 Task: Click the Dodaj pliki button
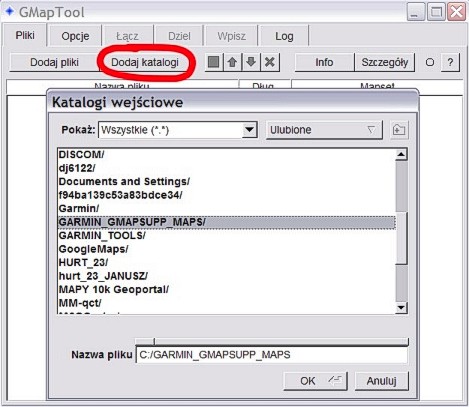tap(54, 62)
